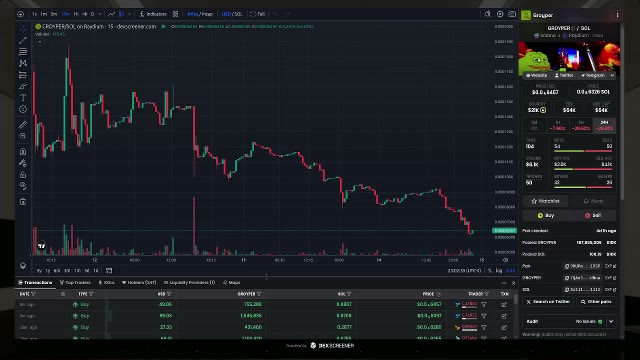Select the D daily timeframe
Viewport: 640px width, 360px height.
[x=93, y=14]
